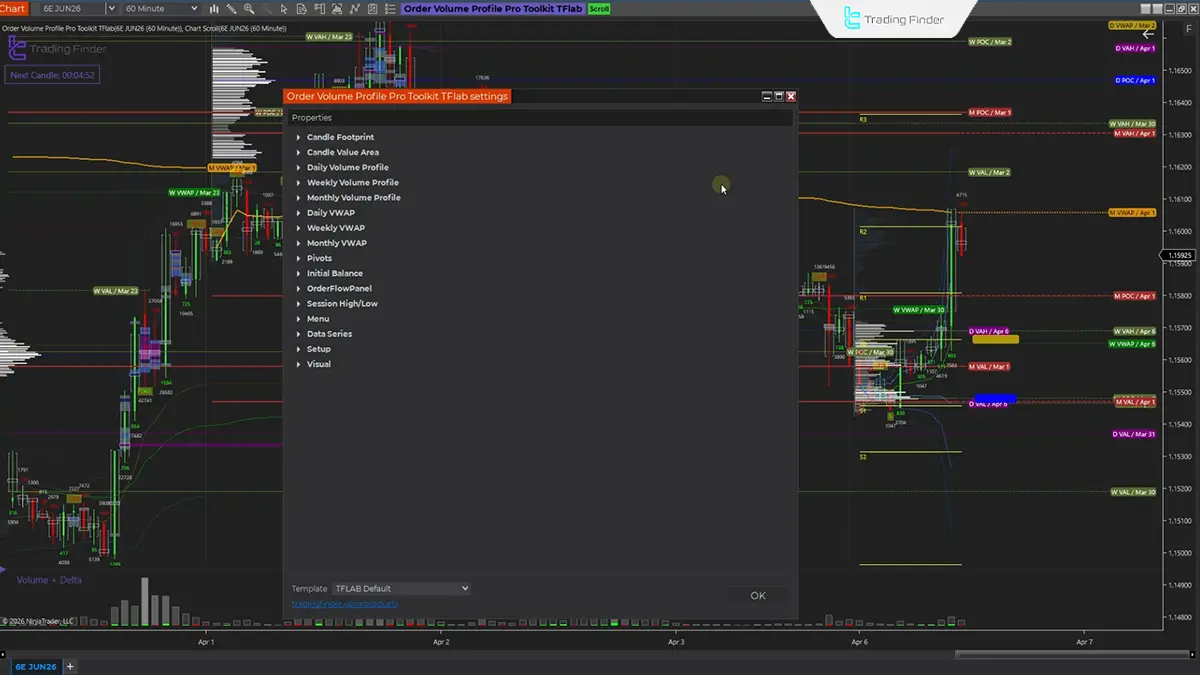Viewport: 1200px width, 675px height.
Task: Select the cursor pointer tool
Action: 284,8
